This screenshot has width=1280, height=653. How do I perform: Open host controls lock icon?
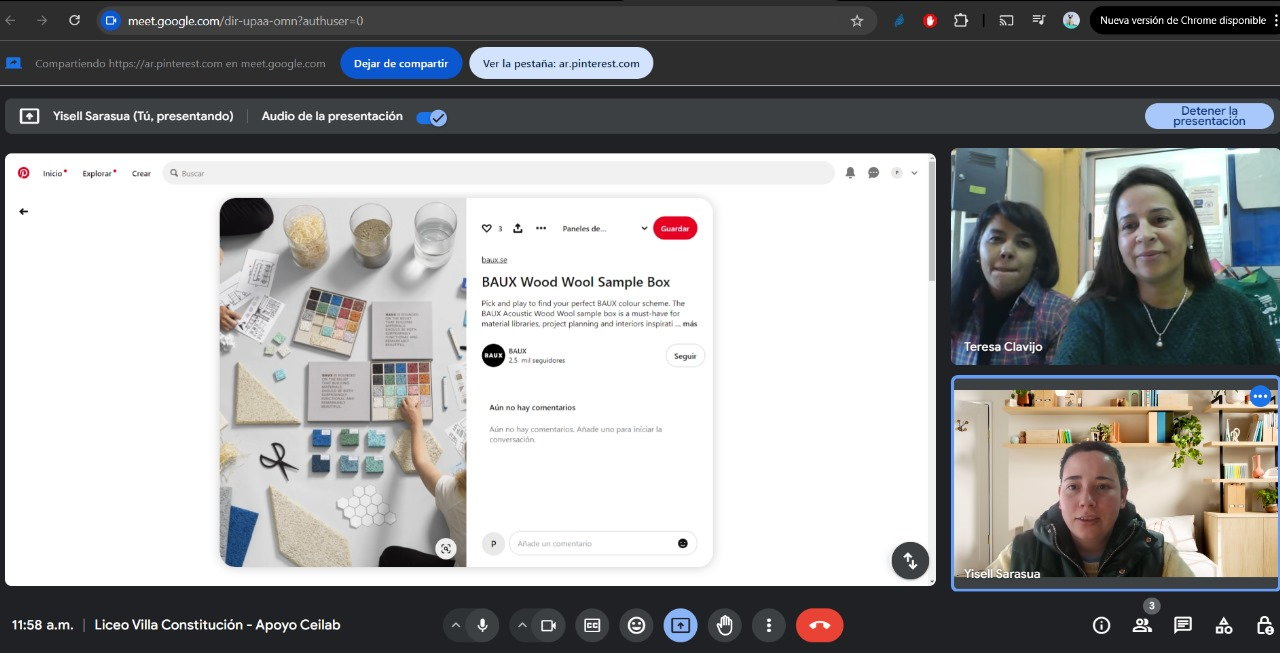tap(1264, 625)
